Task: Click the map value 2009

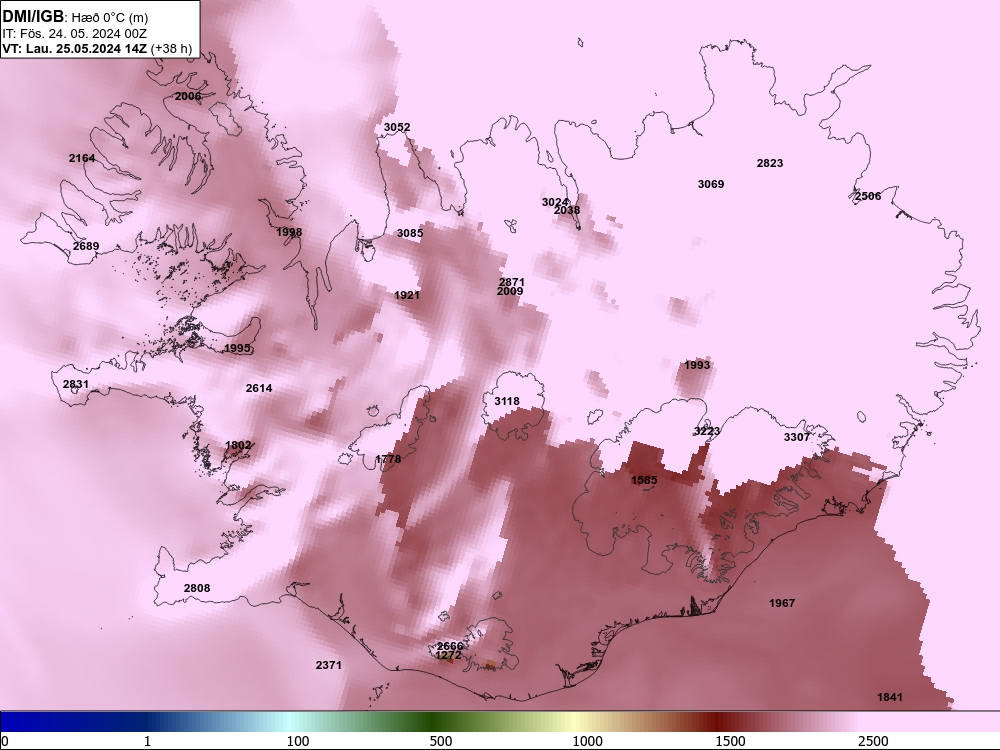Action: [510, 291]
